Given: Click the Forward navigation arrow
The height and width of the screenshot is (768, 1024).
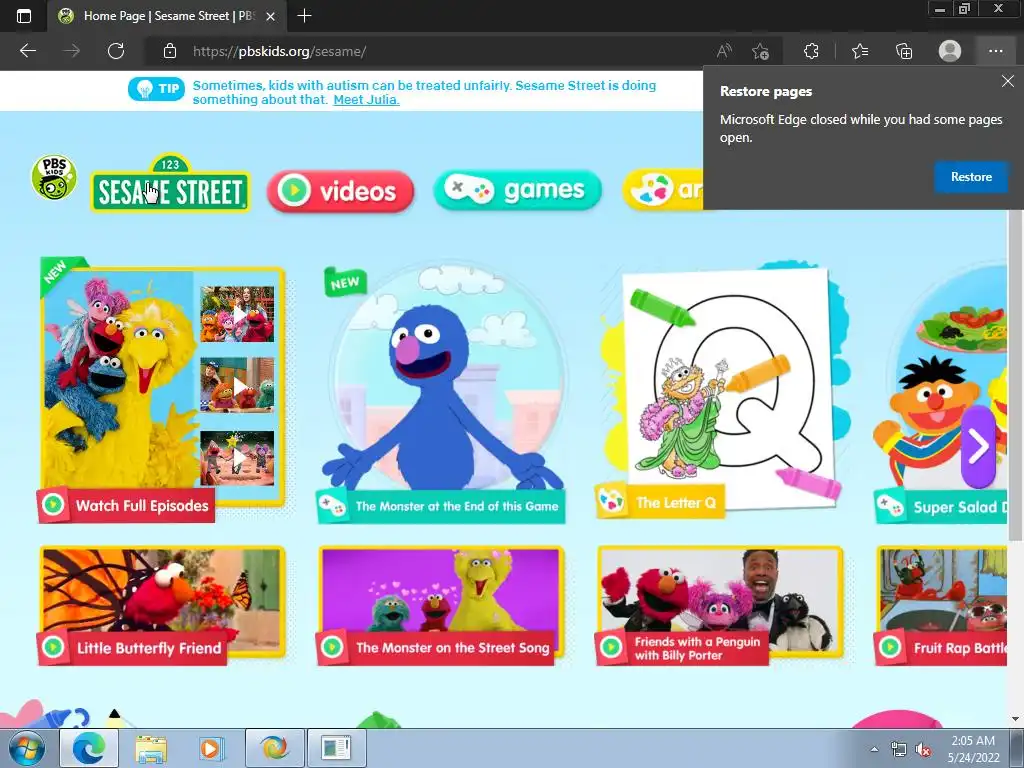Looking at the screenshot, I should (x=72, y=51).
